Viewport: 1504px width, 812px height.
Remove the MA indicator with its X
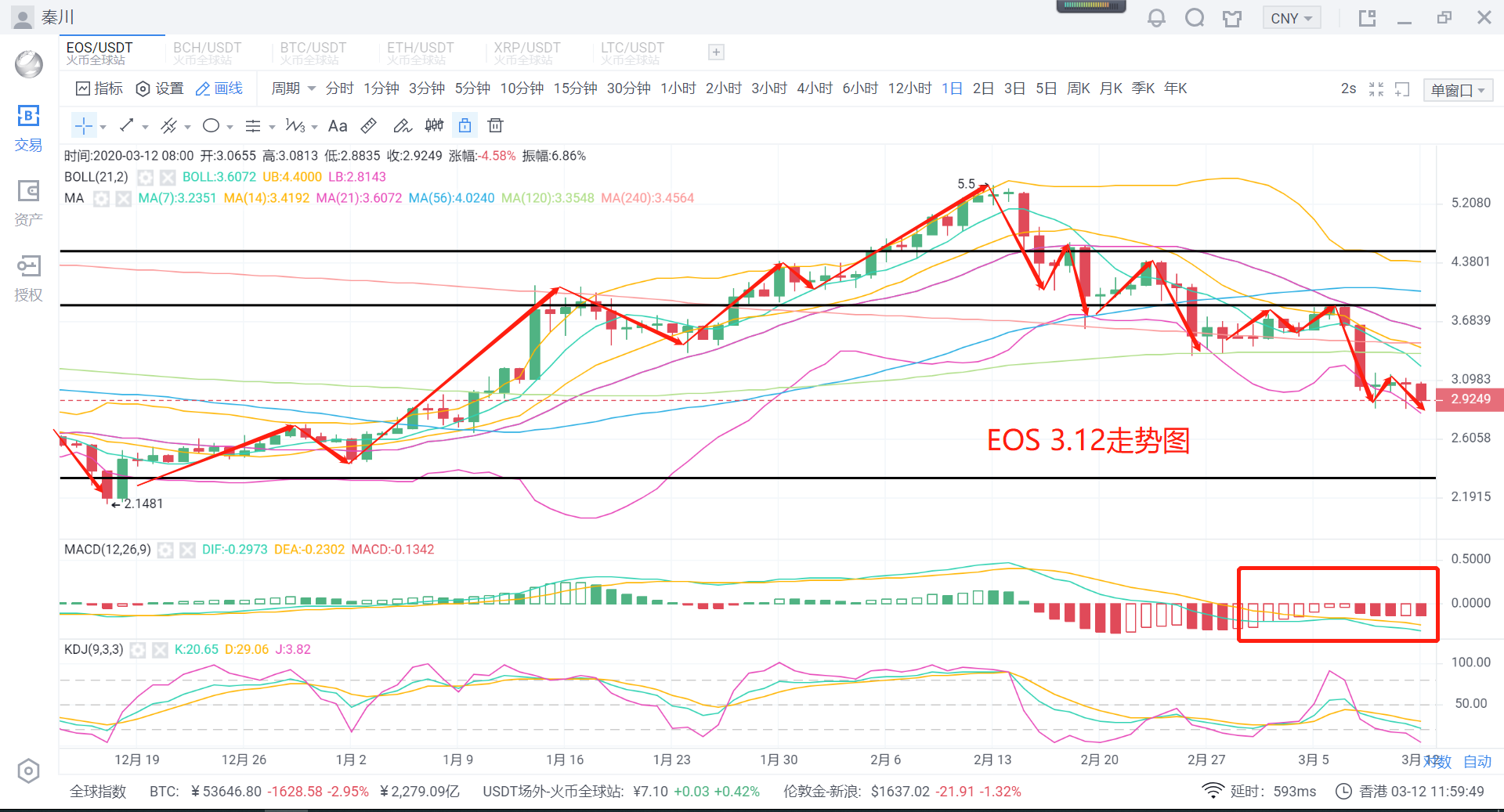click(x=124, y=198)
